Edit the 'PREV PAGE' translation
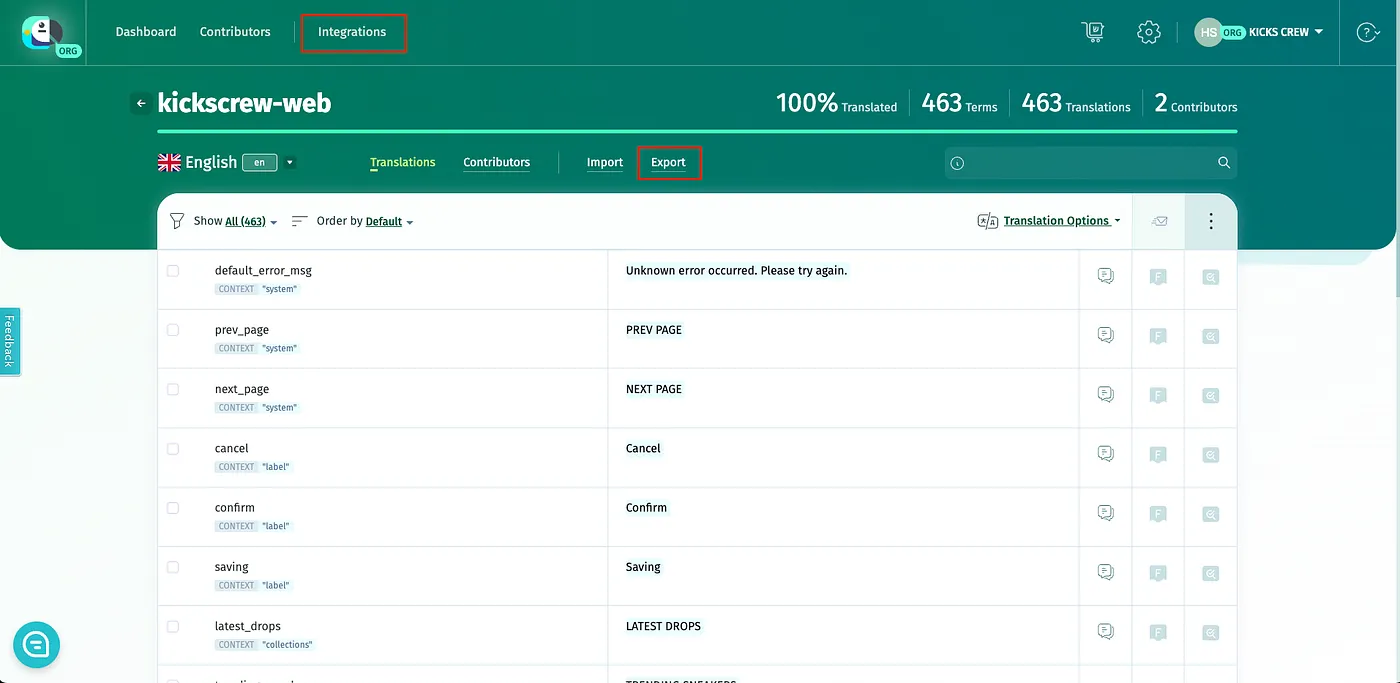1400x683 pixels. (x=654, y=330)
